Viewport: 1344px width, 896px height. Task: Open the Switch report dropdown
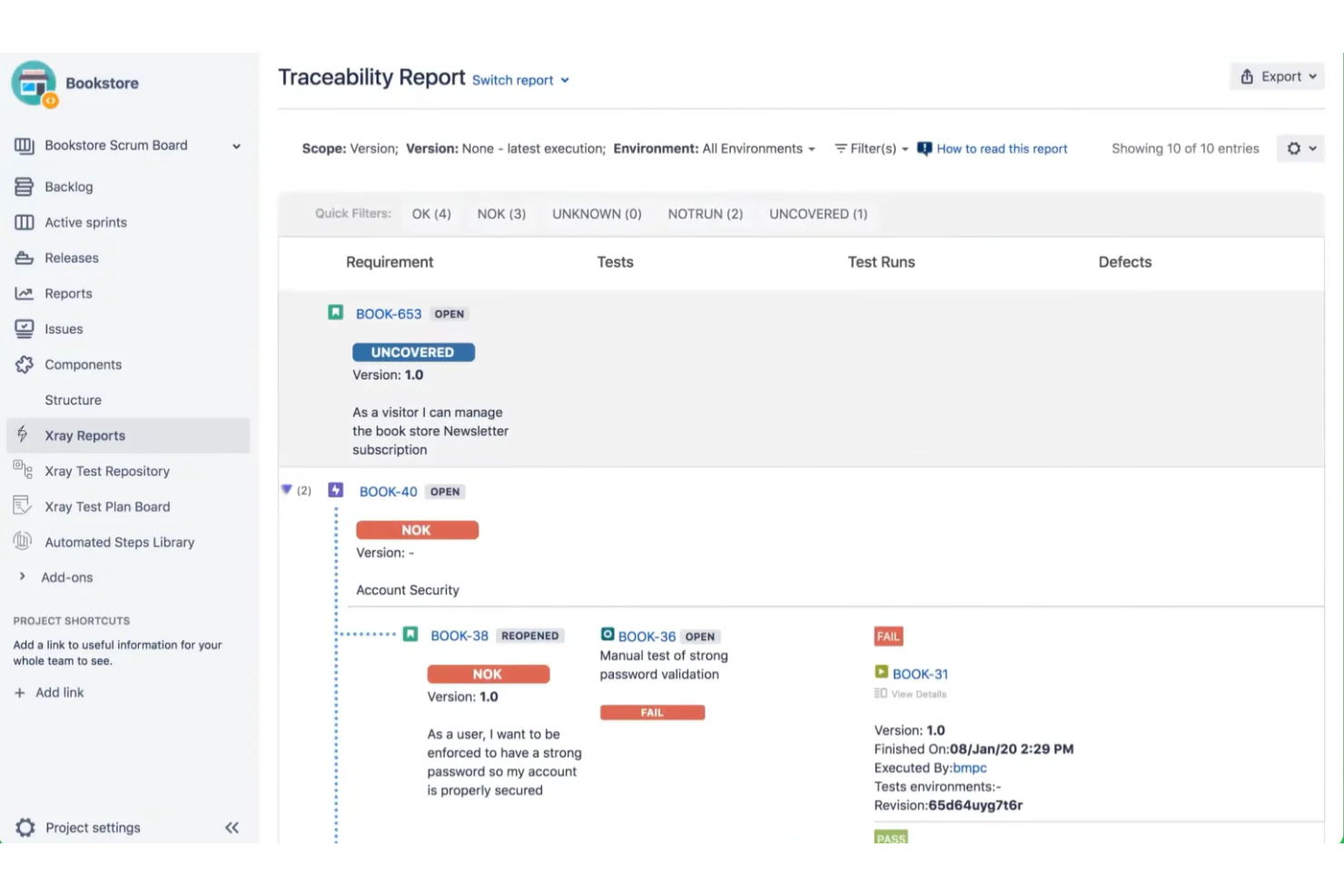(519, 80)
